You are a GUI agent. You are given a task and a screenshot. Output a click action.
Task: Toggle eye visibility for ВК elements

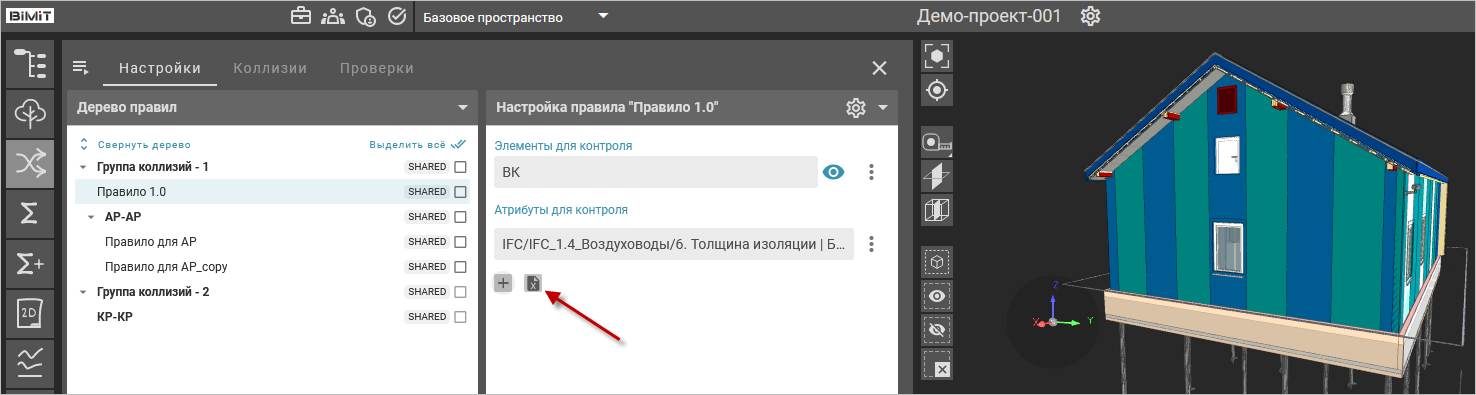click(x=833, y=172)
